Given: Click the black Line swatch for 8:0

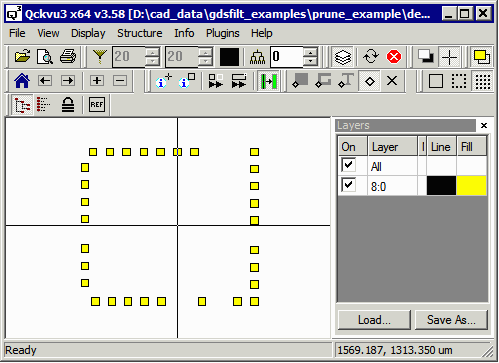Looking at the screenshot, I should pyautogui.click(x=441, y=186).
